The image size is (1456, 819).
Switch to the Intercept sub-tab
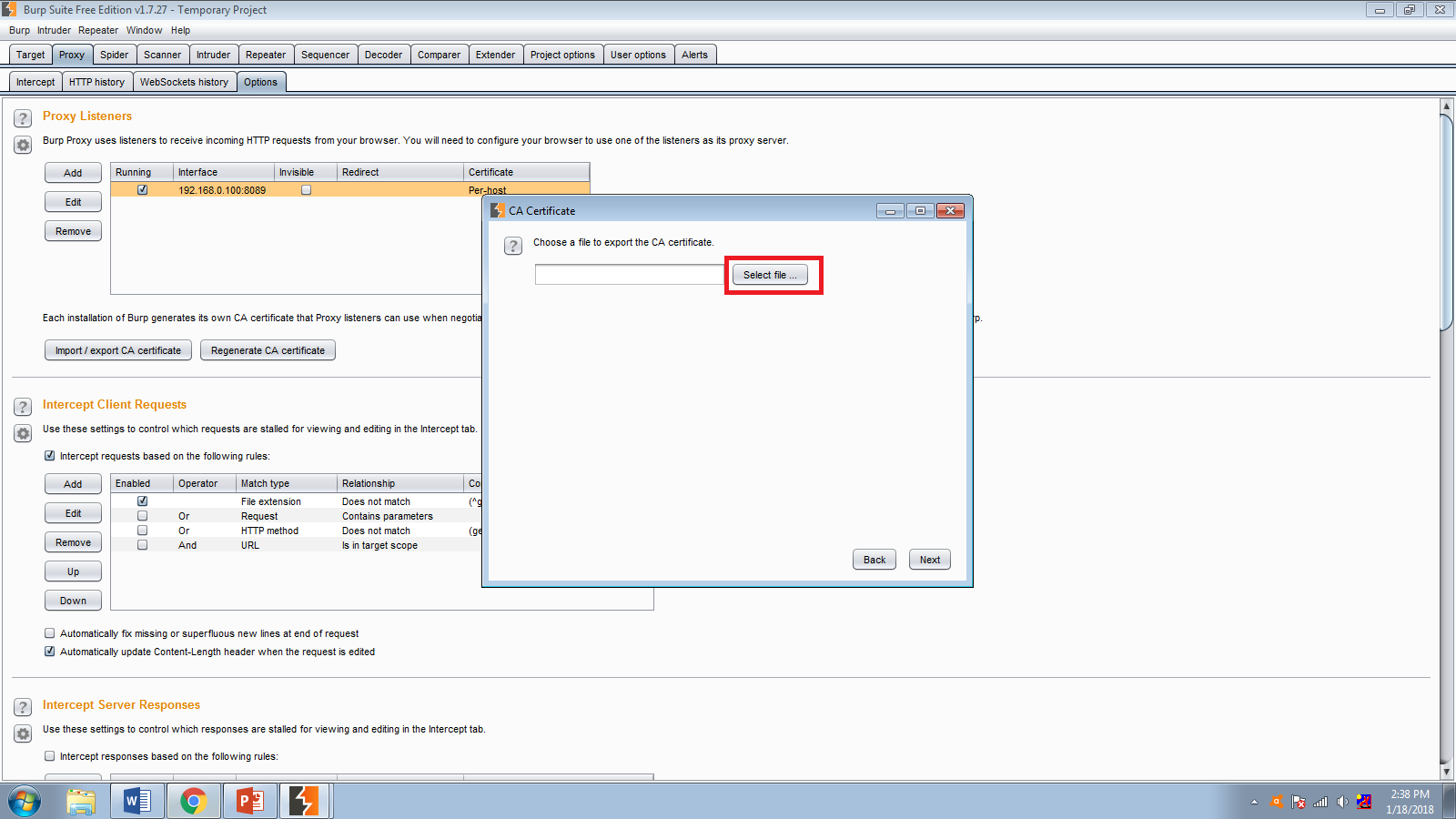tap(35, 82)
